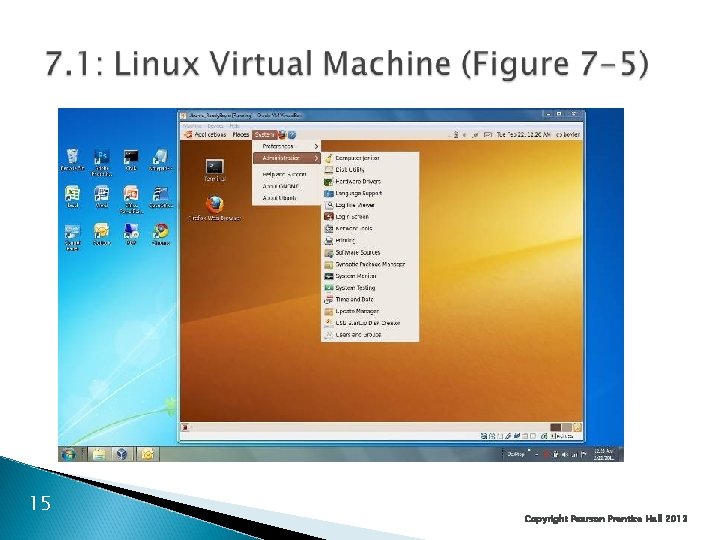Switch to second workspace in switcher

[x=567, y=428]
